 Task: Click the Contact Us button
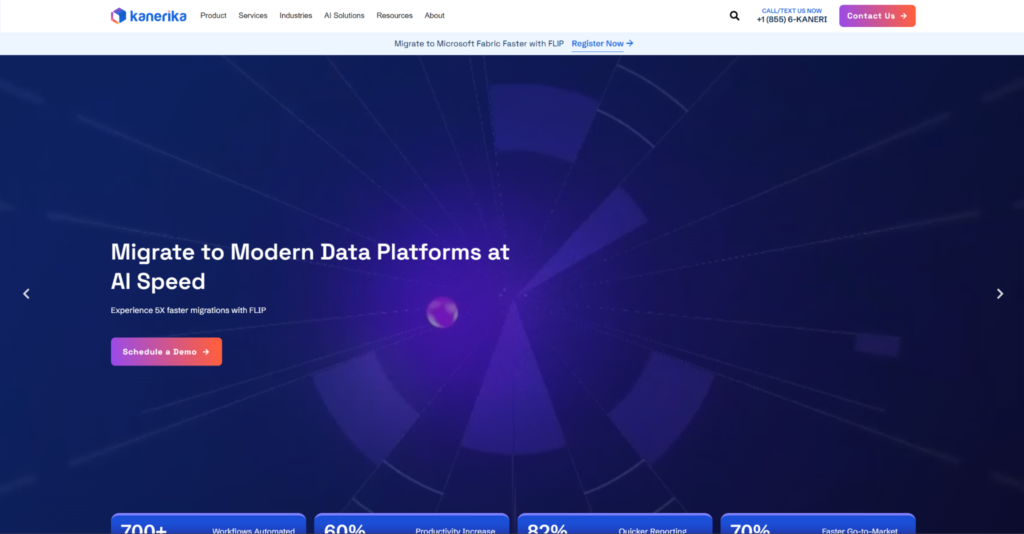tap(877, 16)
